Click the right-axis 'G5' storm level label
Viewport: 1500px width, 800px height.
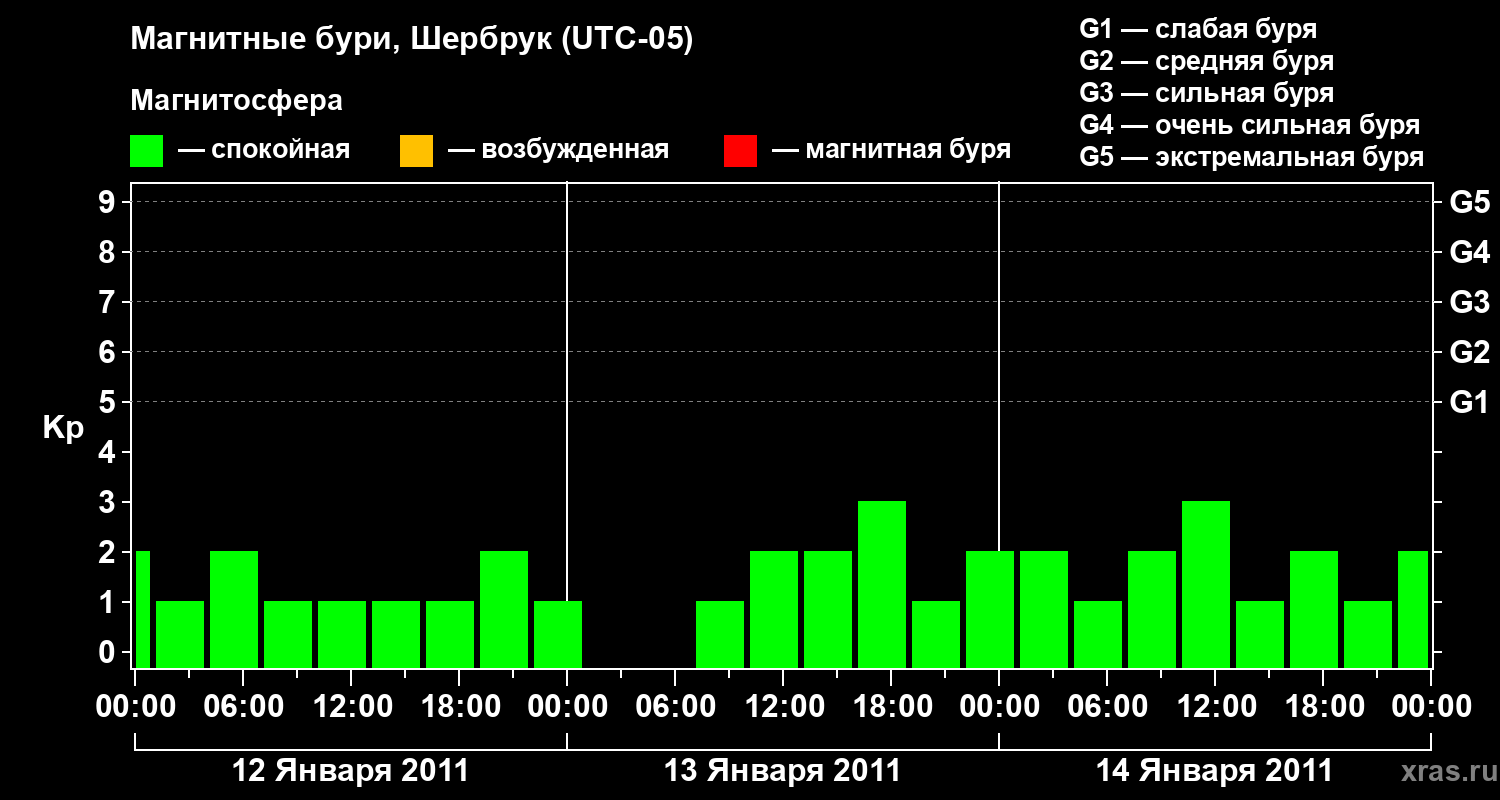[1470, 202]
